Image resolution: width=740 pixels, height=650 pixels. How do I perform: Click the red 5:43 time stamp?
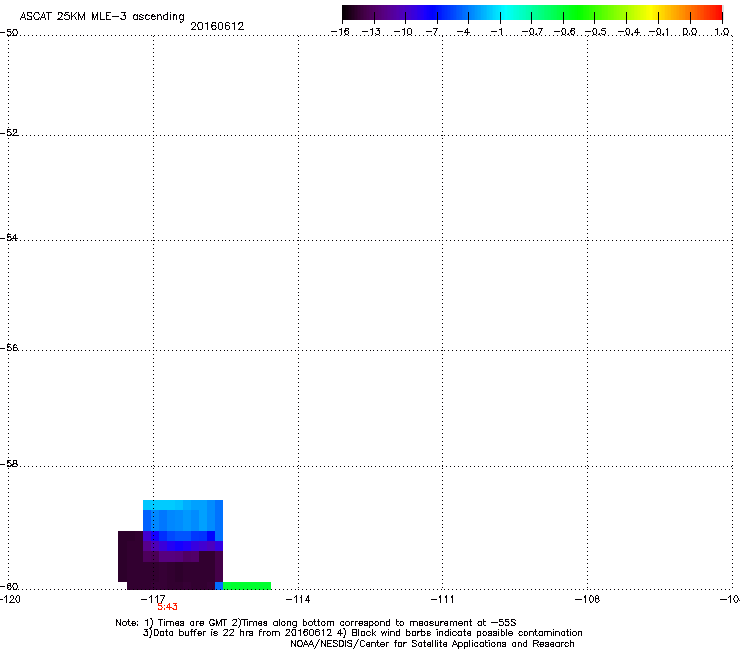168,607
